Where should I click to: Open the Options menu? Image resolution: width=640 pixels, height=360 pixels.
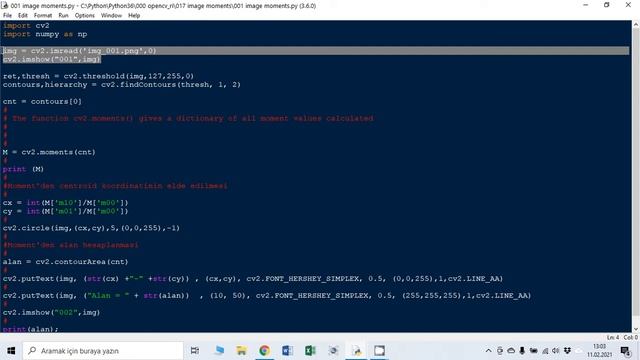pyautogui.click(x=84, y=16)
